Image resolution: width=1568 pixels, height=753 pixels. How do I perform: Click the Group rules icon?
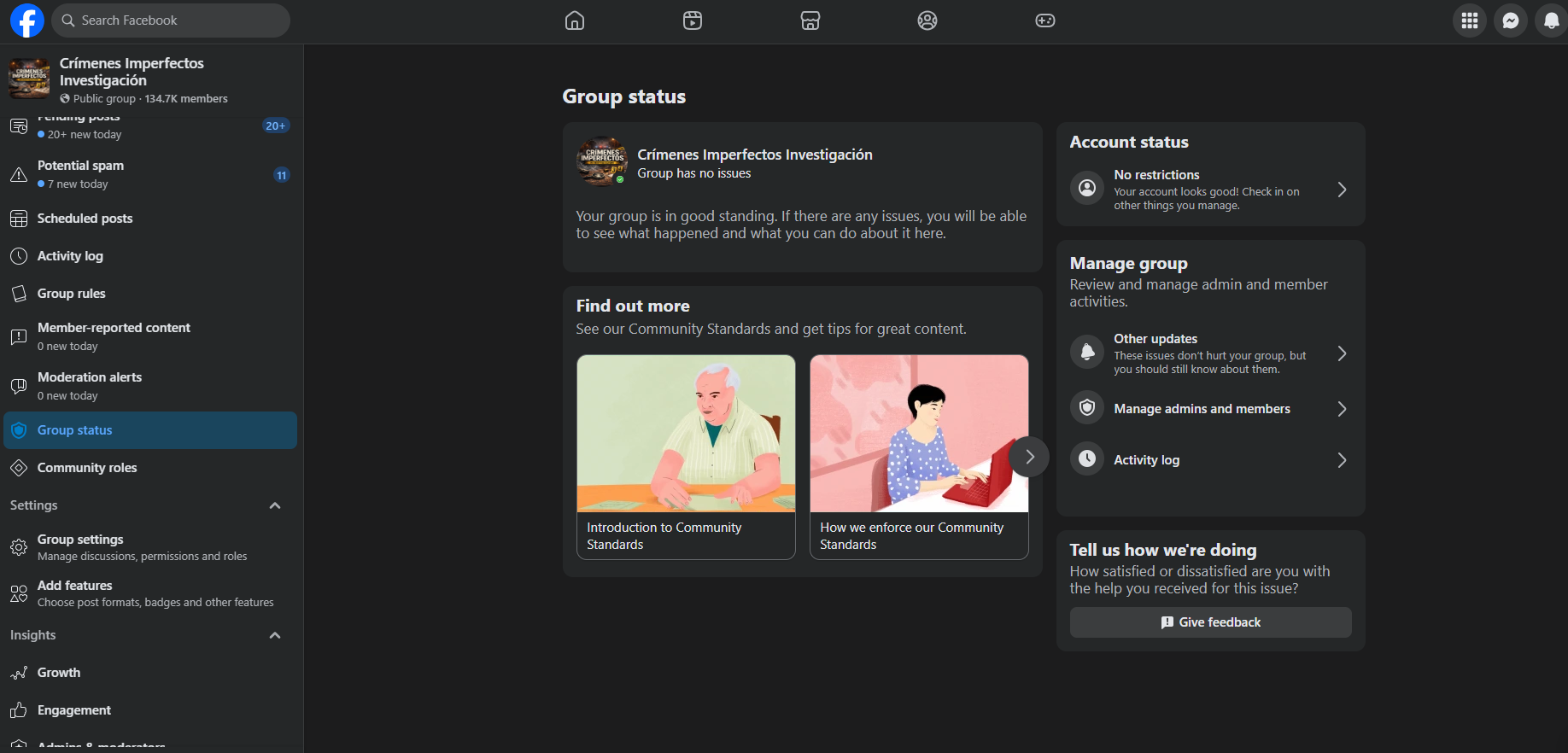coord(19,294)
